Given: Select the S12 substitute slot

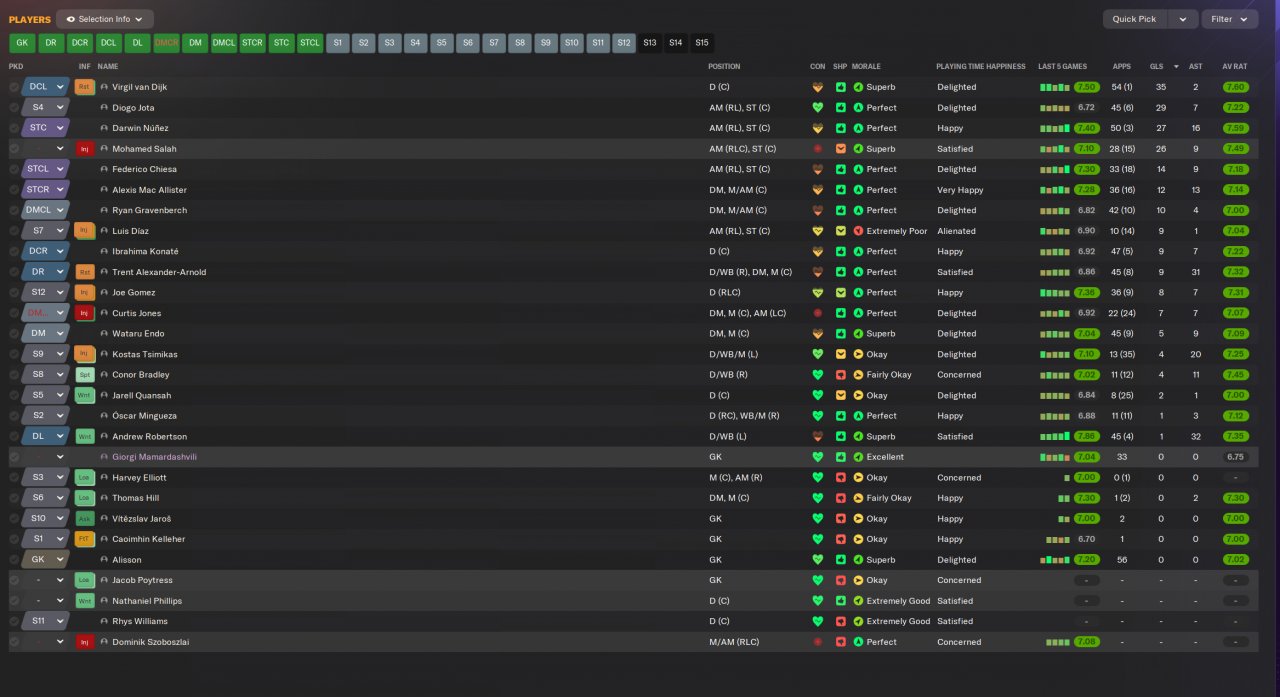Looking at the screenshot, I should [624, 43].
